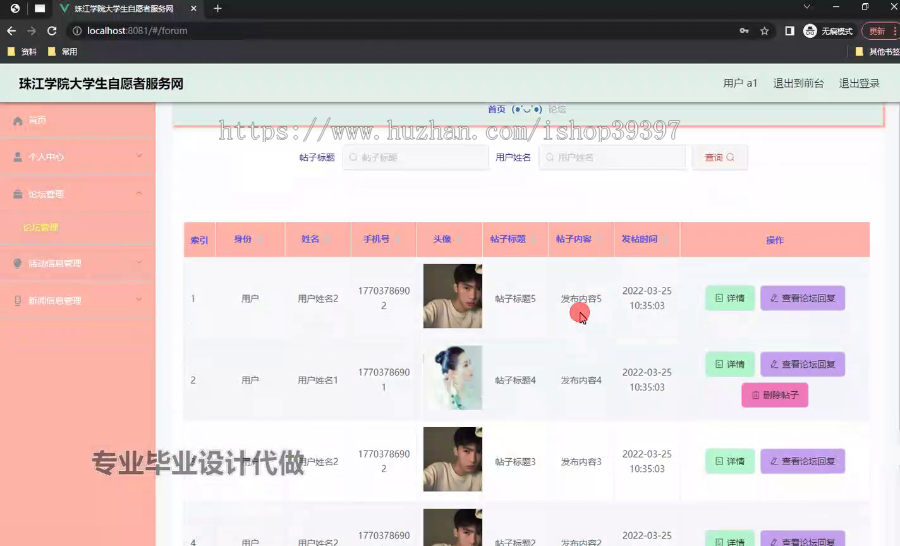Expand 新闻信息管理 sidebar menu
Image resolution: width=900 pixels, height=546 pixels.
(x=77, y=300)
